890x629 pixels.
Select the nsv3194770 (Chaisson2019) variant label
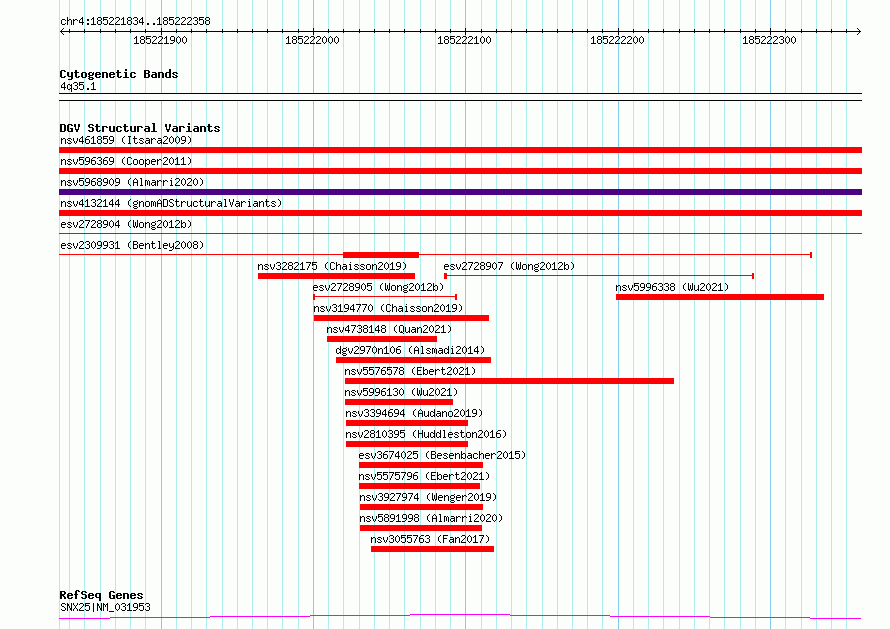(x=387, y=308)
